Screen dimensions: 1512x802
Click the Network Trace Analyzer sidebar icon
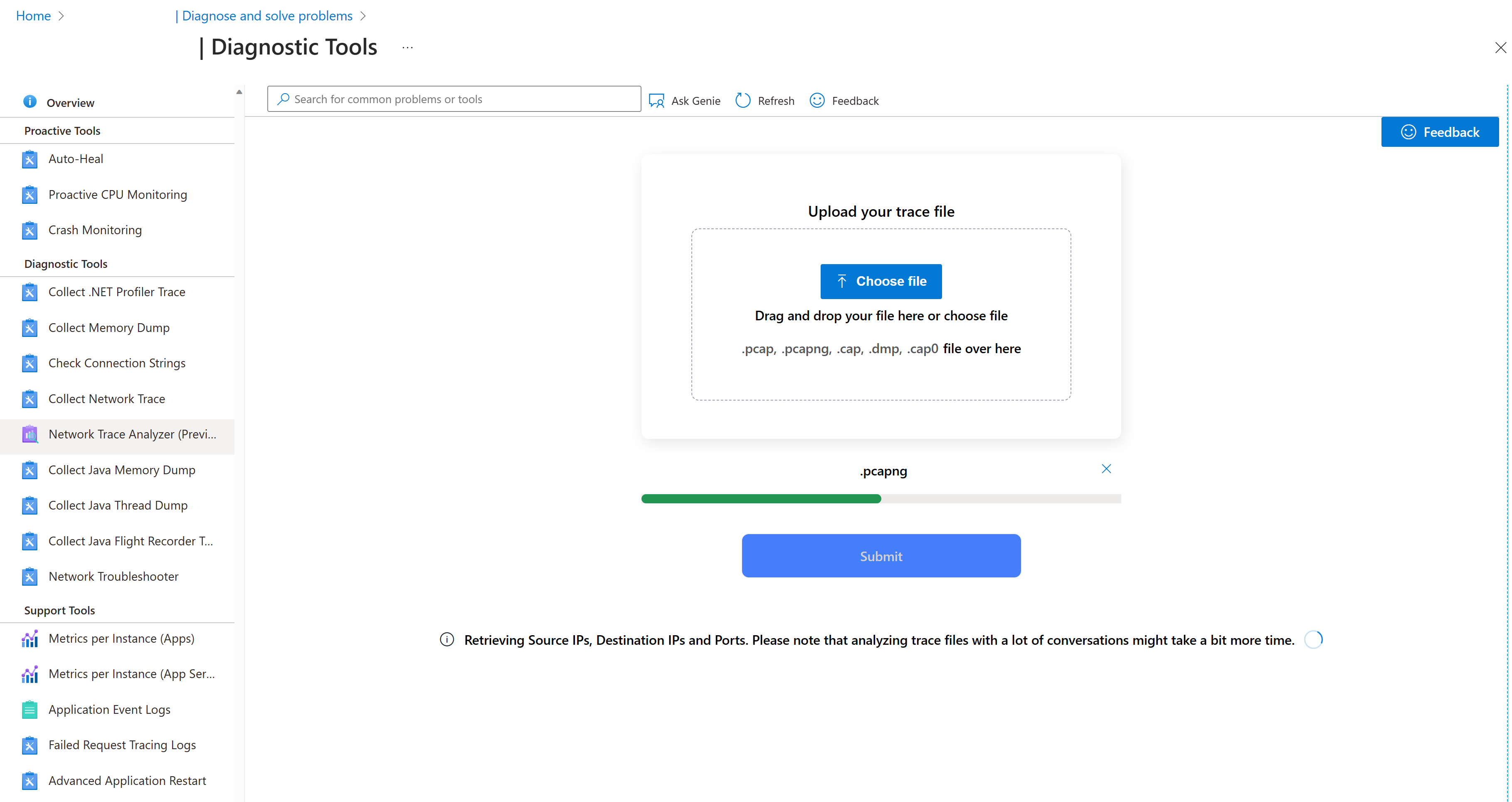[30, 434]
